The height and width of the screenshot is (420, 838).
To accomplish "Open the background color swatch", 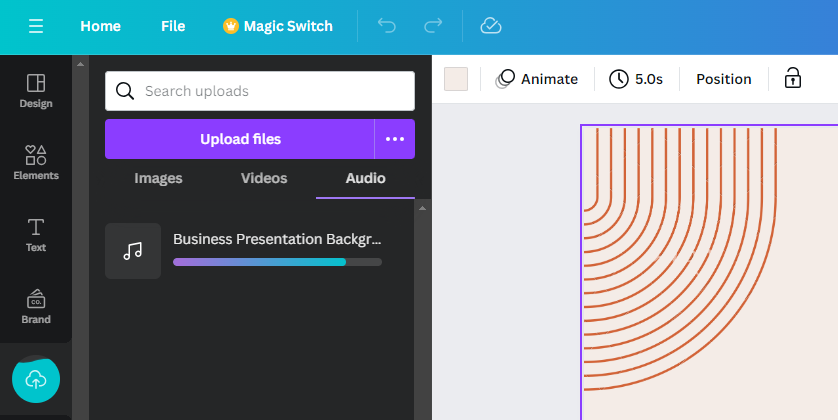I will click(x=456, y=79).
